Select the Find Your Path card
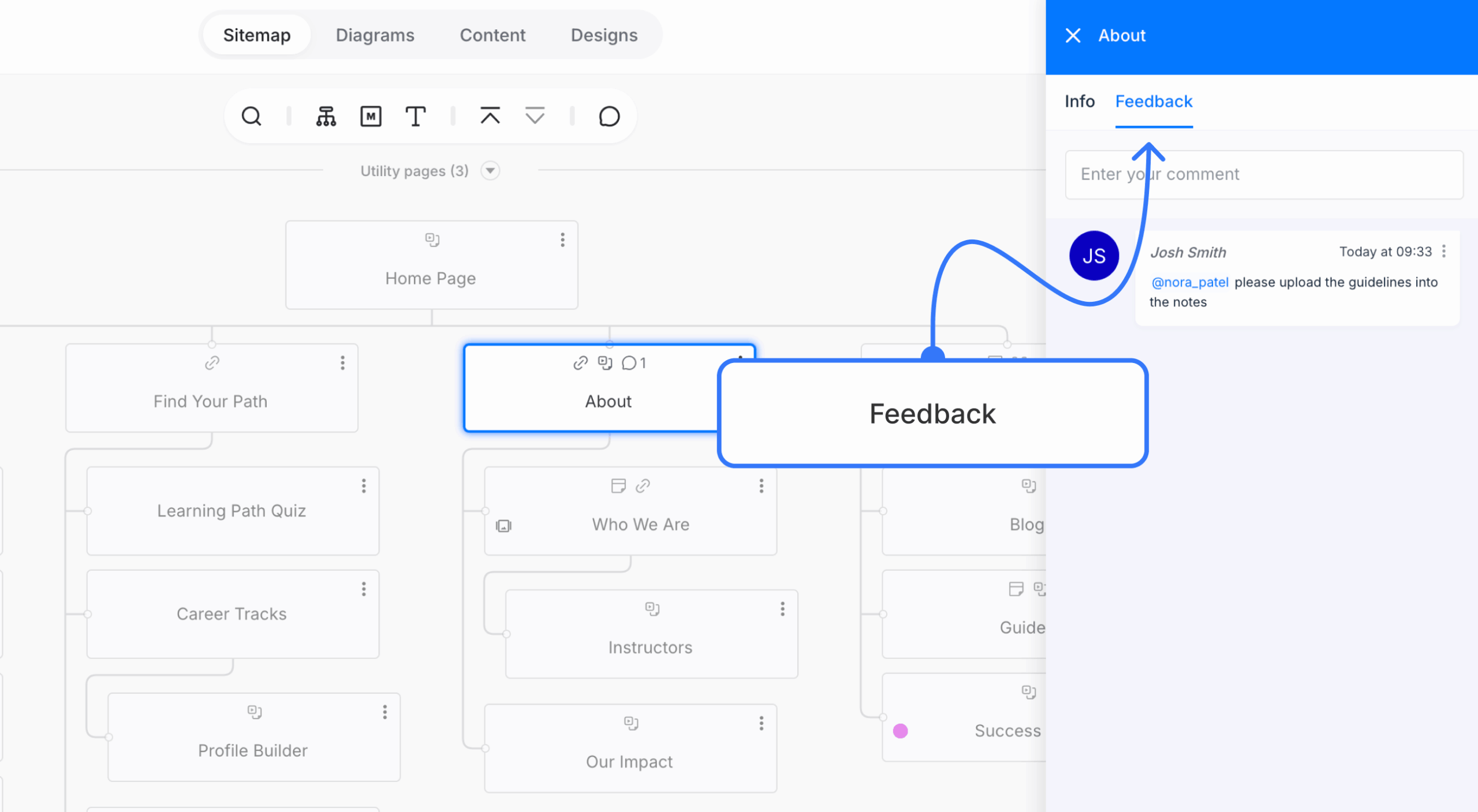The height and width of the screenshot is (812, 1478). tap(212, 388)
